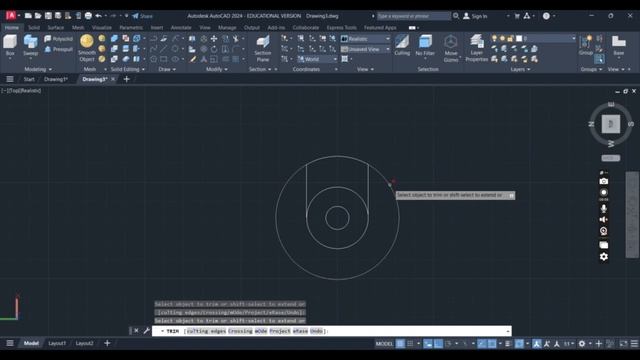The image size is (640, 360).
Task: Expand the Groups panel
Action: pos(591,69)
